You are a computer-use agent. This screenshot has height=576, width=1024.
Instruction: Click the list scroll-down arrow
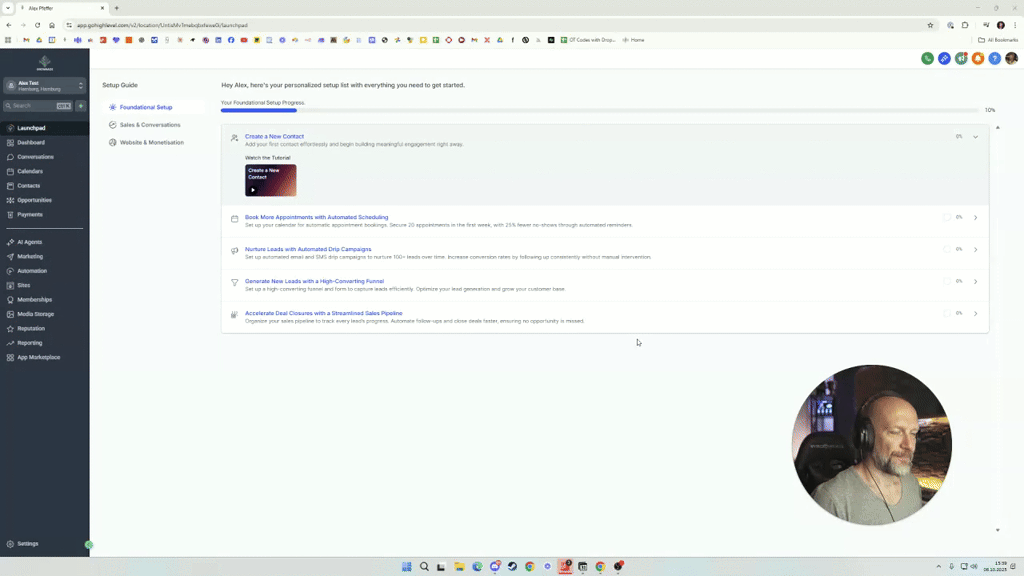pos(997,530)
